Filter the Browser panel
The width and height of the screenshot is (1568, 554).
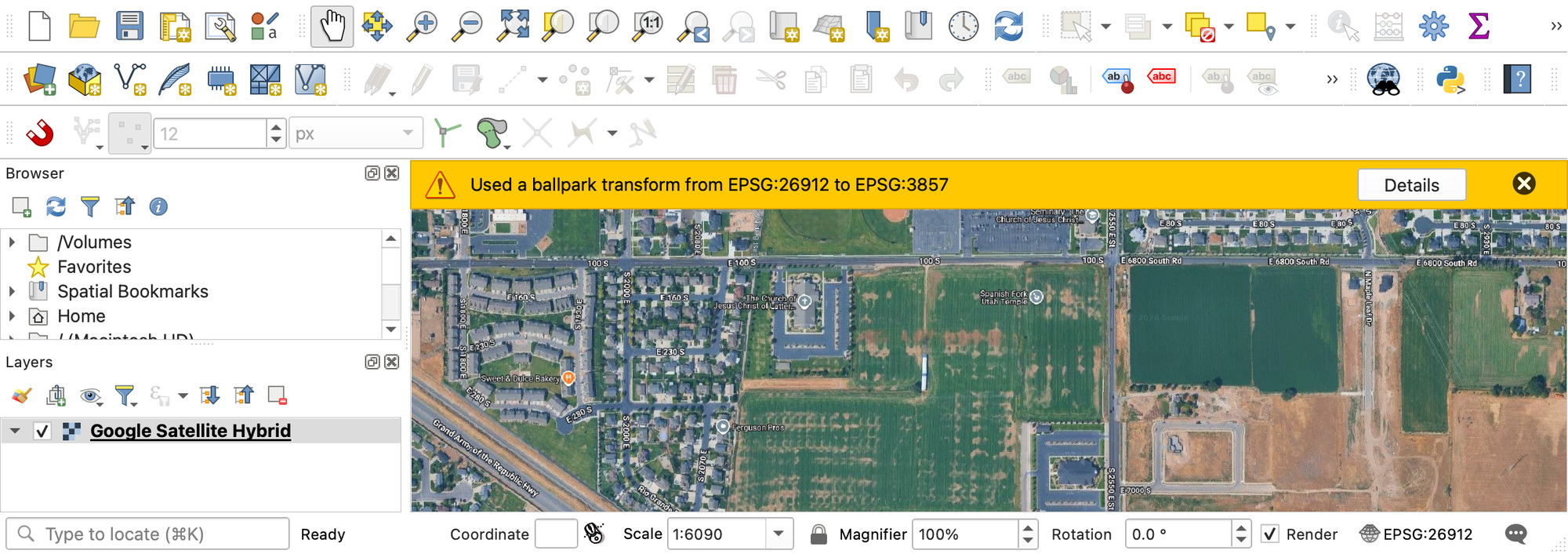tap(90, 206)
